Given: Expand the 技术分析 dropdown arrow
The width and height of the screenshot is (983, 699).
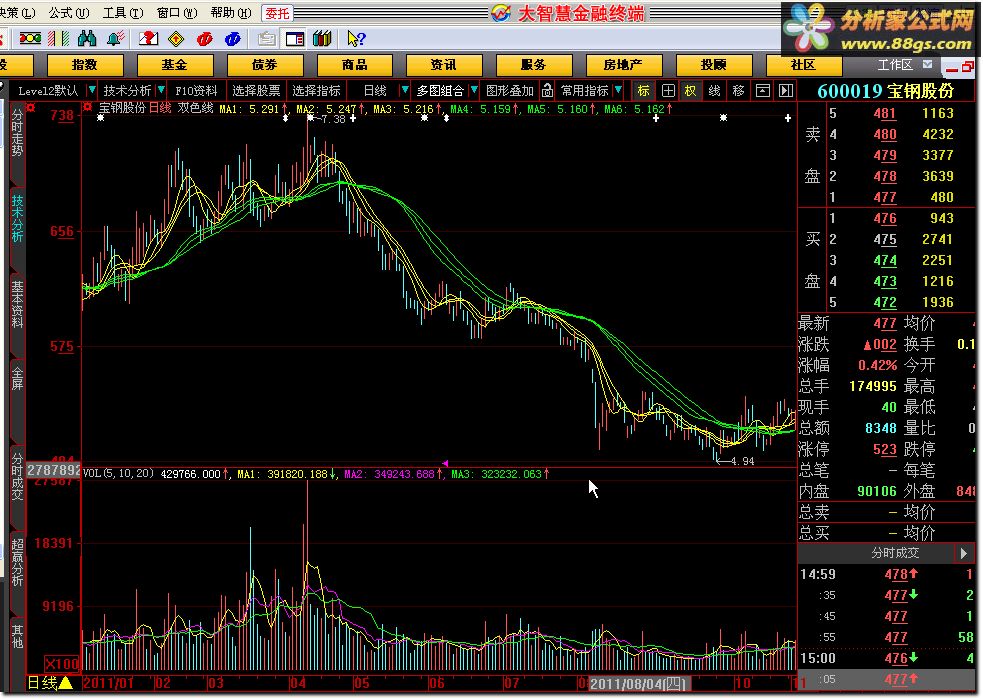Looking at the screenshot, I should click(162, 90).
